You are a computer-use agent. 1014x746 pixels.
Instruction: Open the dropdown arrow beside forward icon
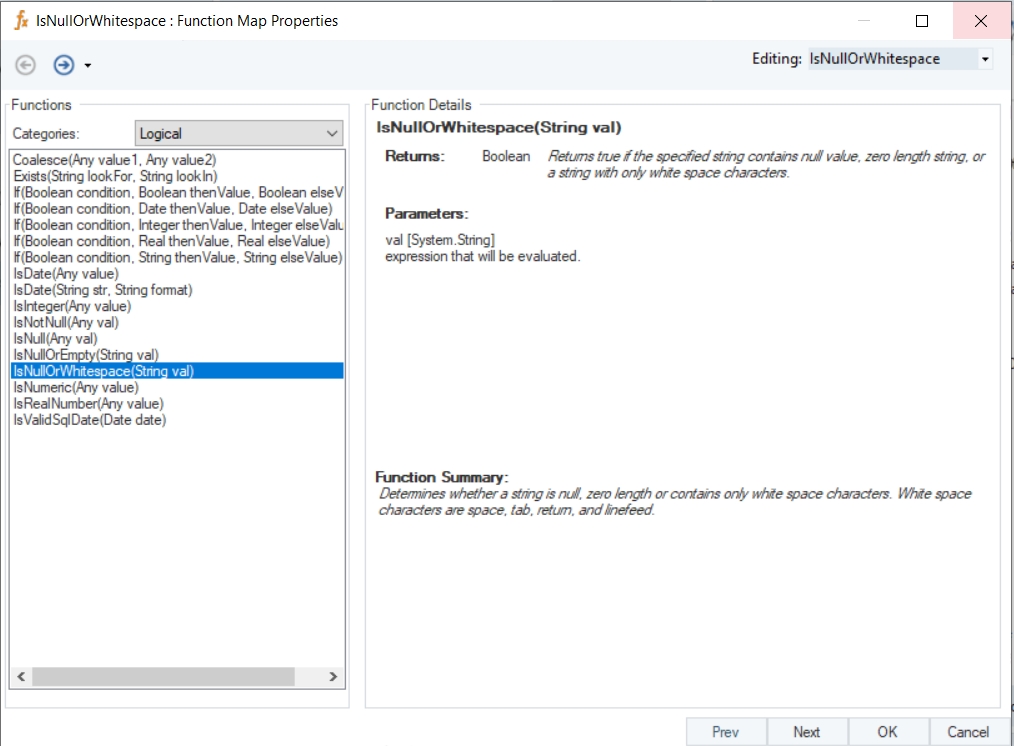[x=88, y=66]
